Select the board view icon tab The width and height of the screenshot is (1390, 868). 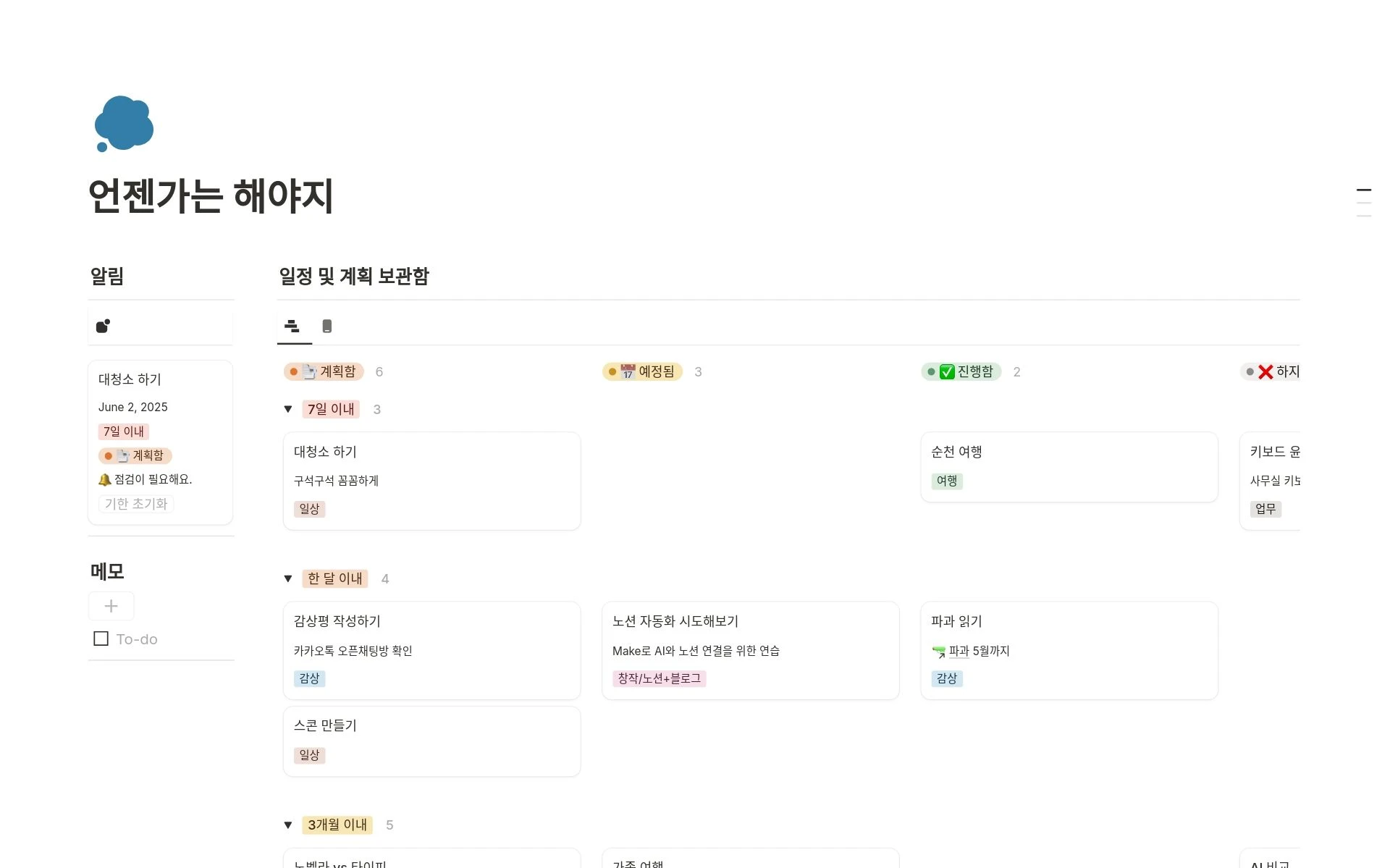[x=292, y=326]
